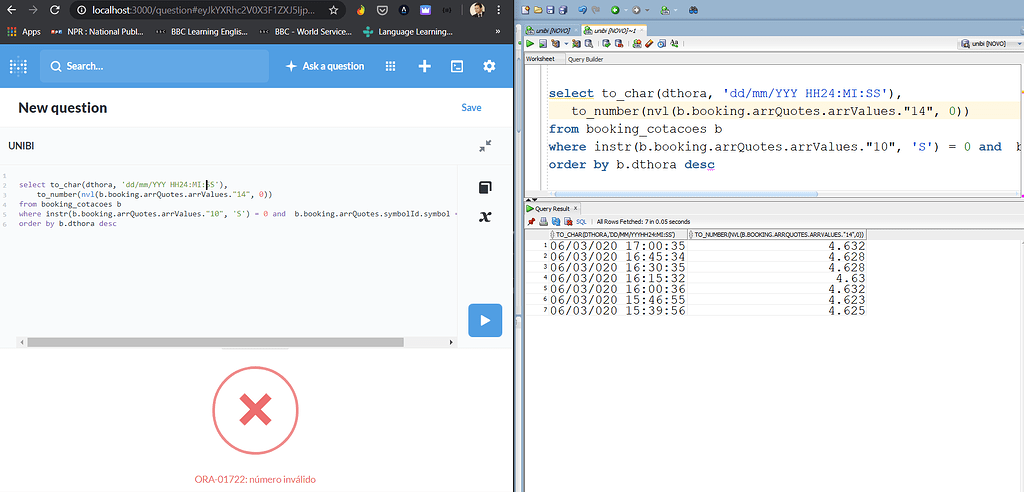Bookmark this page with the star icon
The width and height of the screenshot is (1024, 492).
333,10
